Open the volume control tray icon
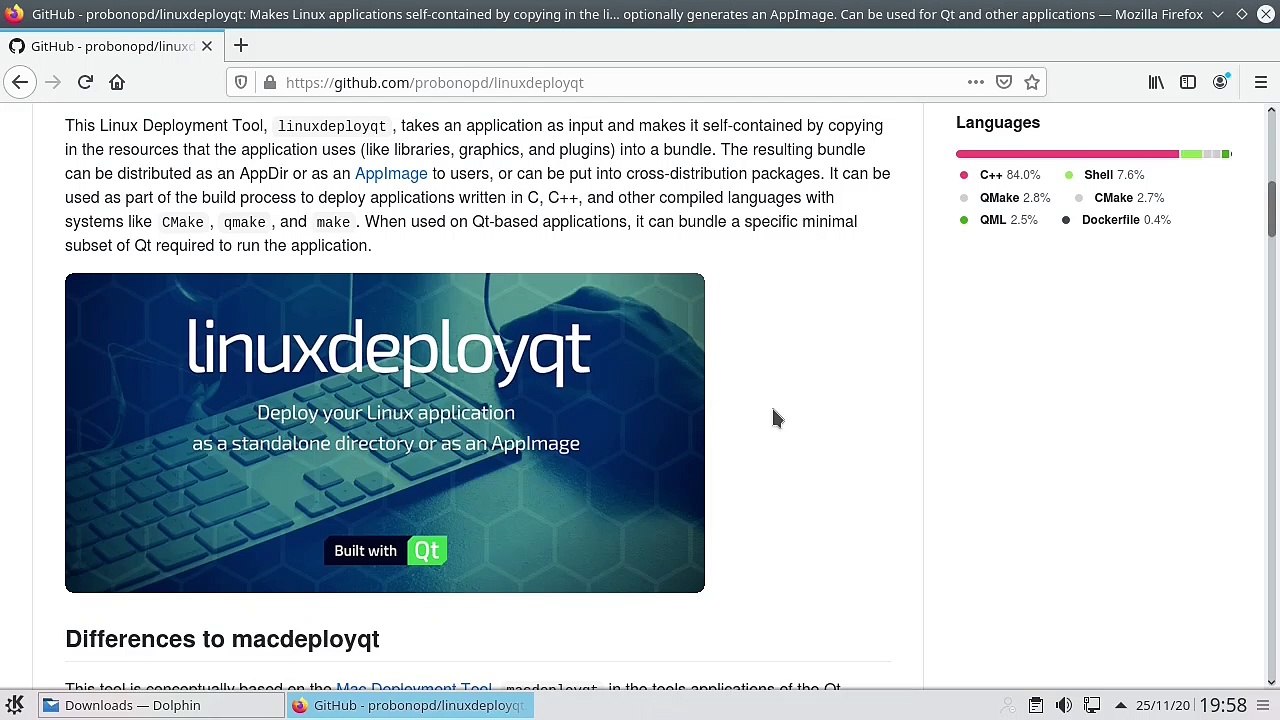 tap(1064, 705)
